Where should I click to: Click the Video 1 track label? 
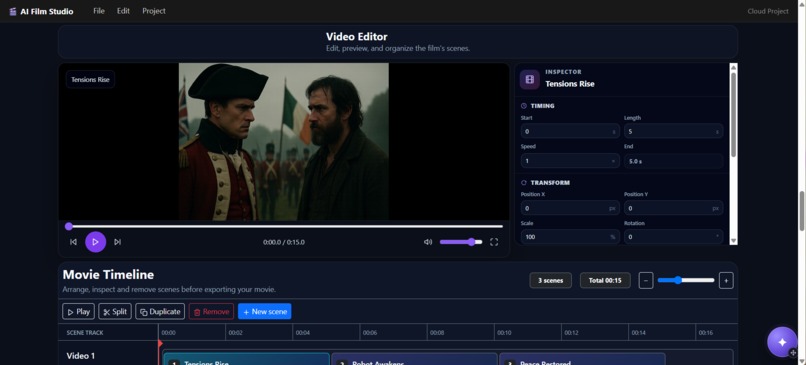81,356
